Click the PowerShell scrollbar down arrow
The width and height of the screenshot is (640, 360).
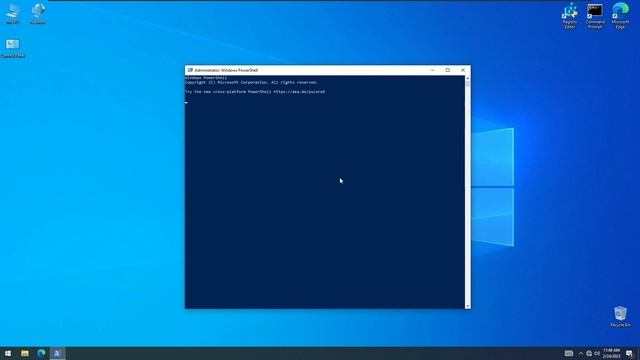(x=468, y=306)
